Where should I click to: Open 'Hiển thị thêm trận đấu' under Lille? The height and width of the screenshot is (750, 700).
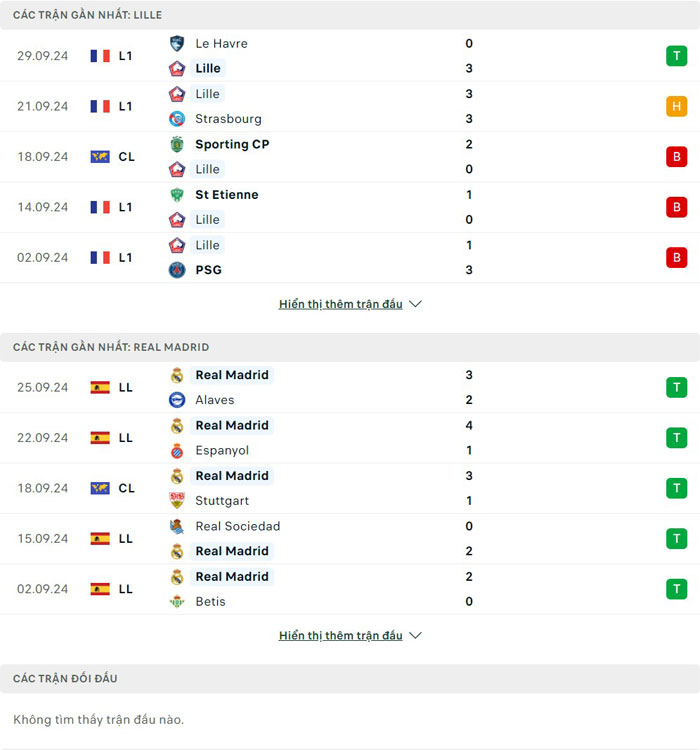pos(340,304)
